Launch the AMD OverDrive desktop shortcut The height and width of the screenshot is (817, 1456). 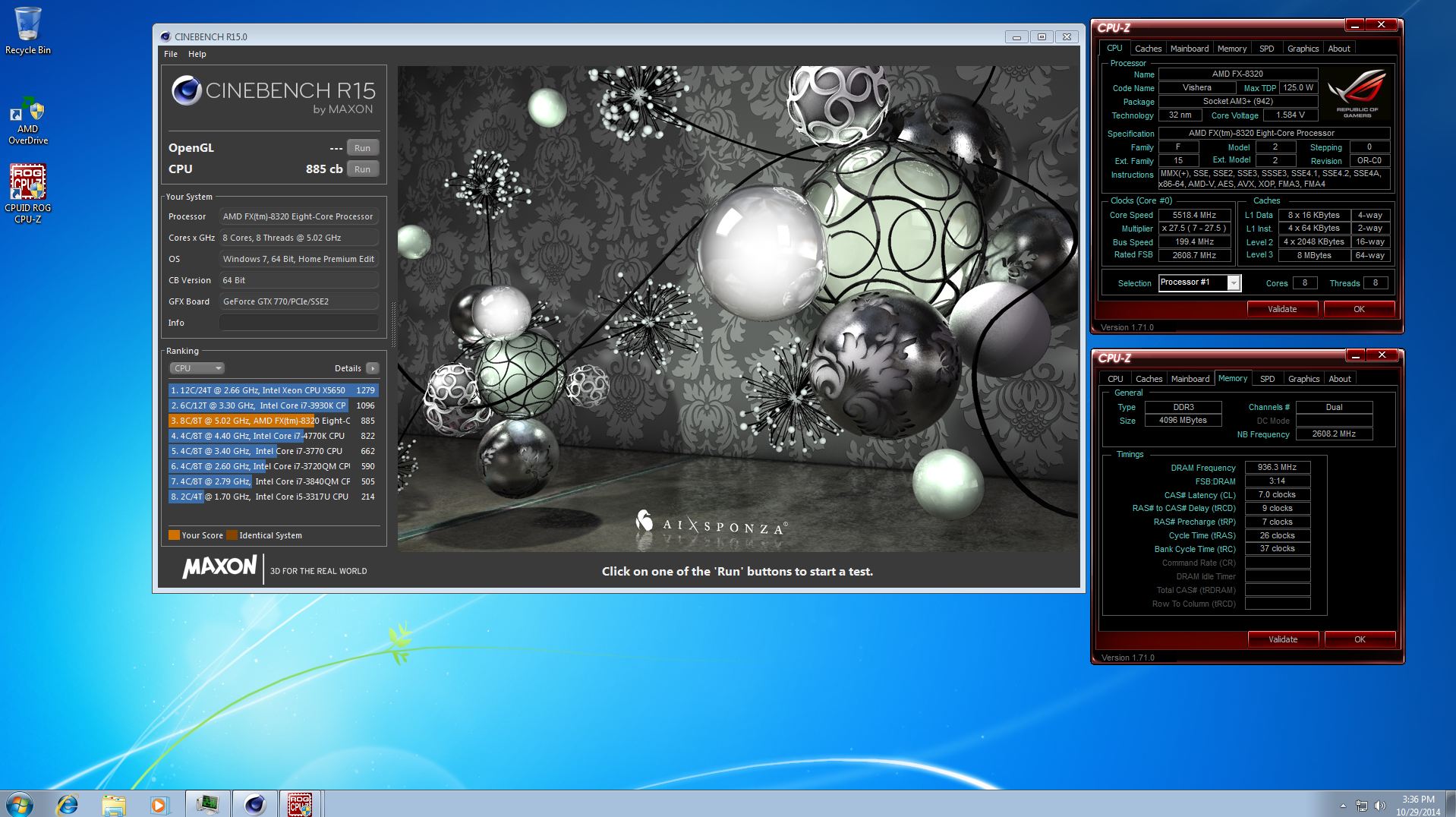pyautogui.click(x=28, y=120)
